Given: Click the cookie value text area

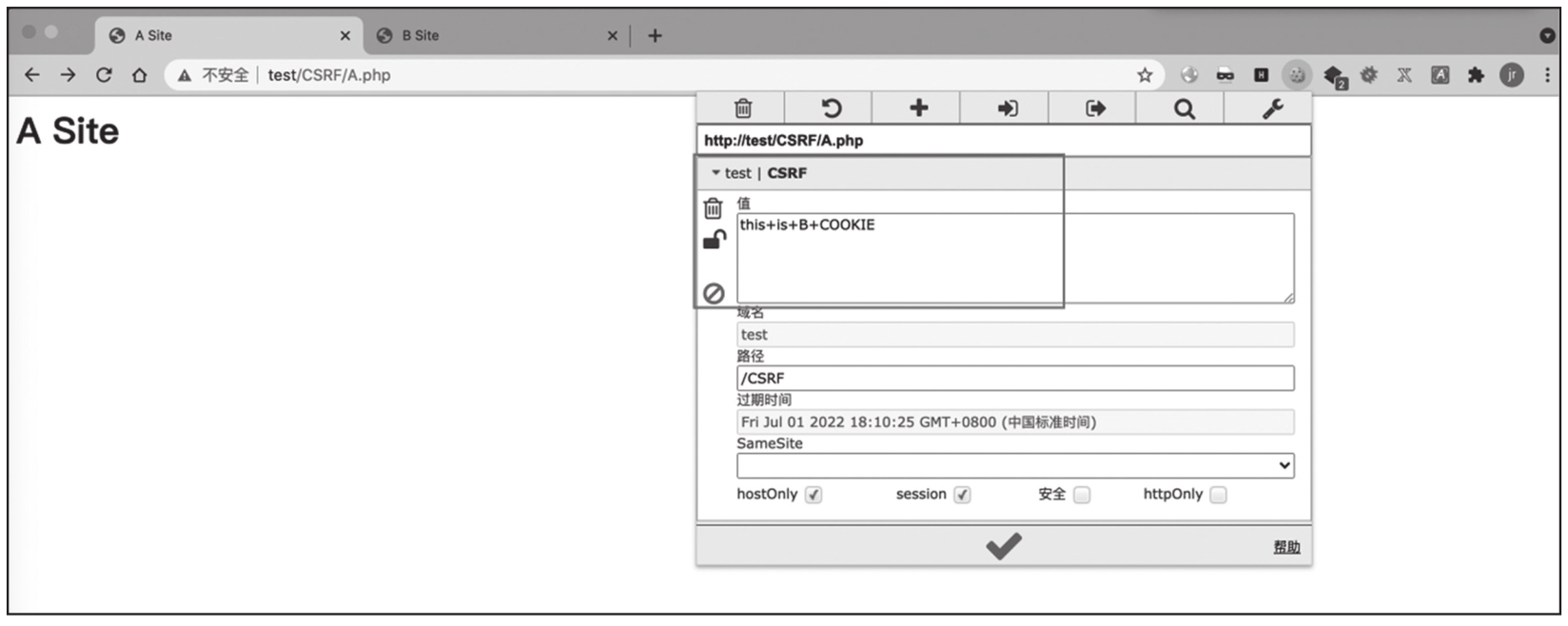Looking at the screenshot, I should (1015, 259).
